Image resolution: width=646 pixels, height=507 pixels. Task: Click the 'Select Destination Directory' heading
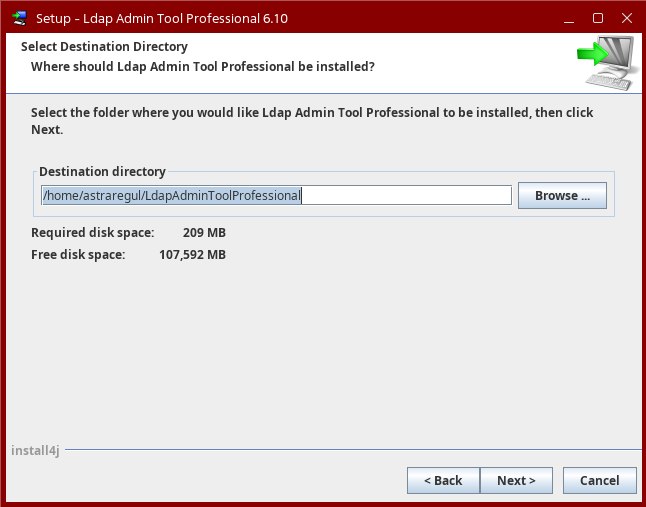click(x=104, y=47)
